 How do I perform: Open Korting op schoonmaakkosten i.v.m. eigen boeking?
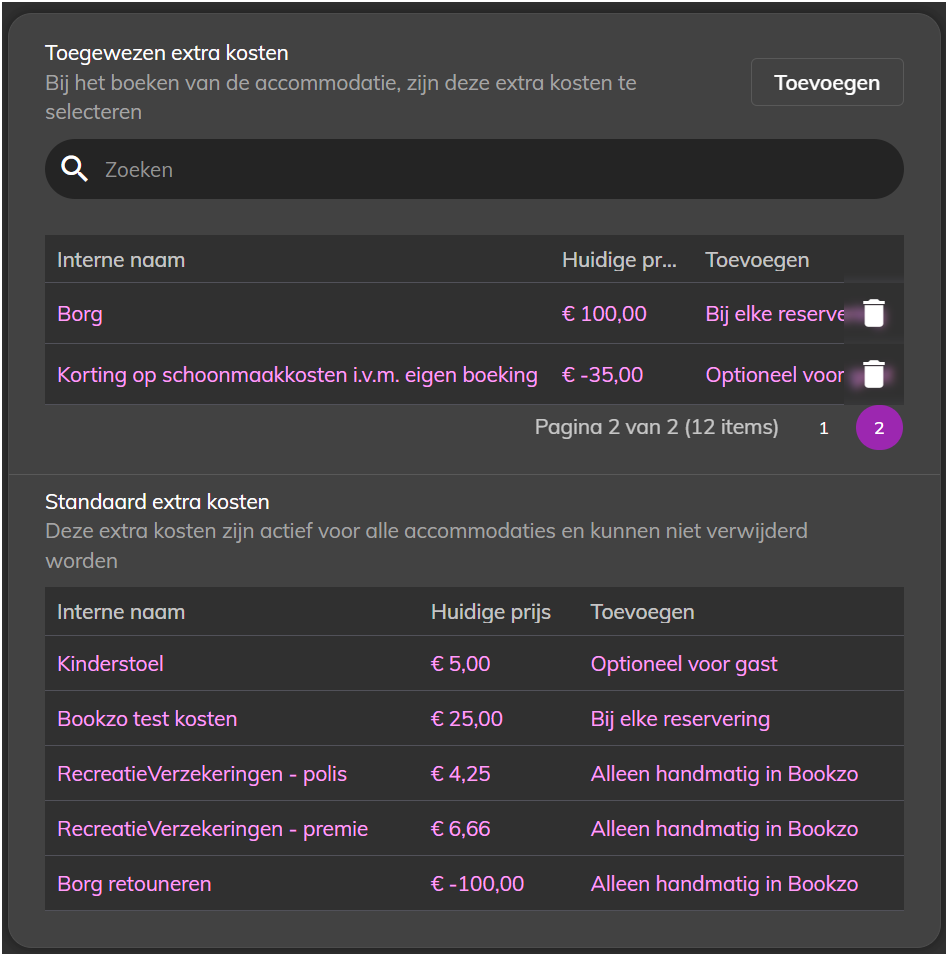click(298, 375)
